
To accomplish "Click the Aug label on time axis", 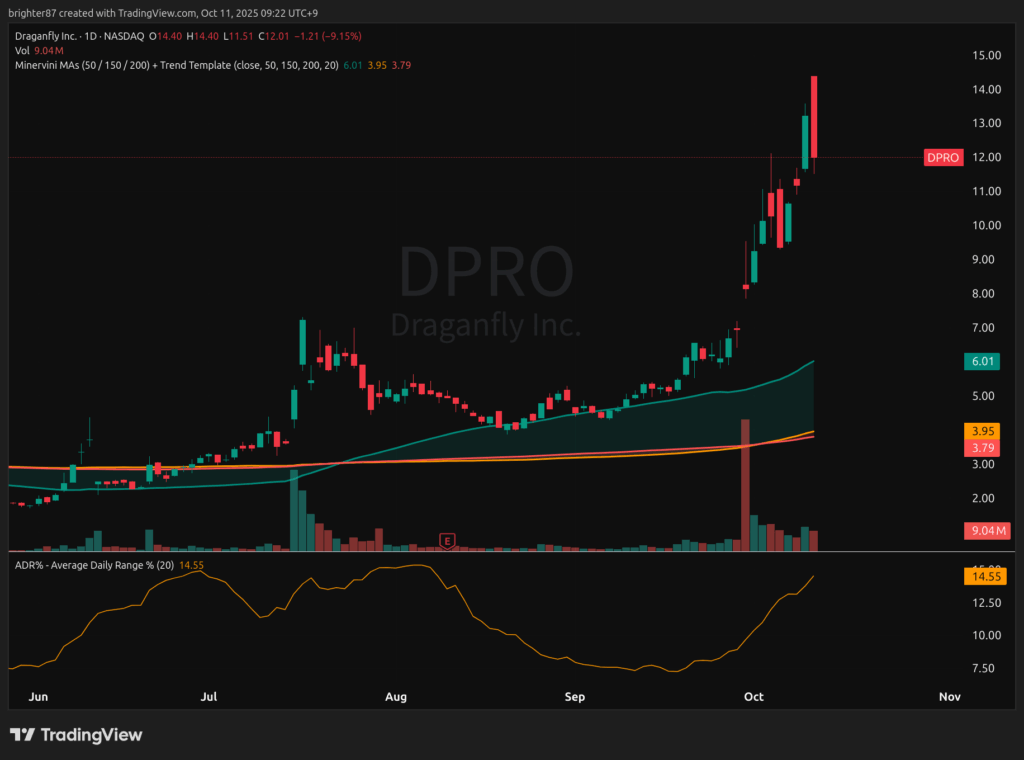I will [396, 697].
